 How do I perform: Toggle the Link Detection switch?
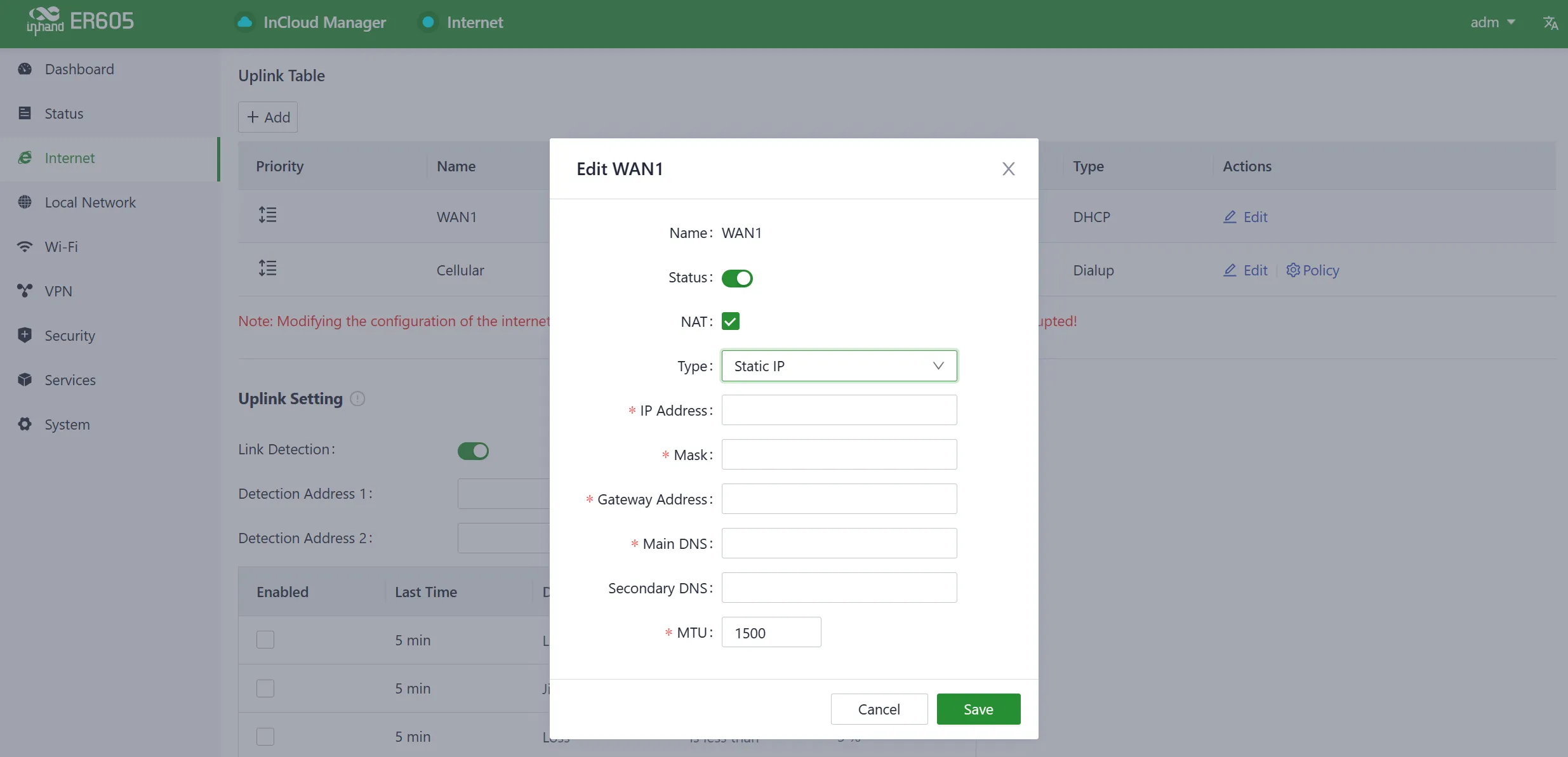coord(473,451)
